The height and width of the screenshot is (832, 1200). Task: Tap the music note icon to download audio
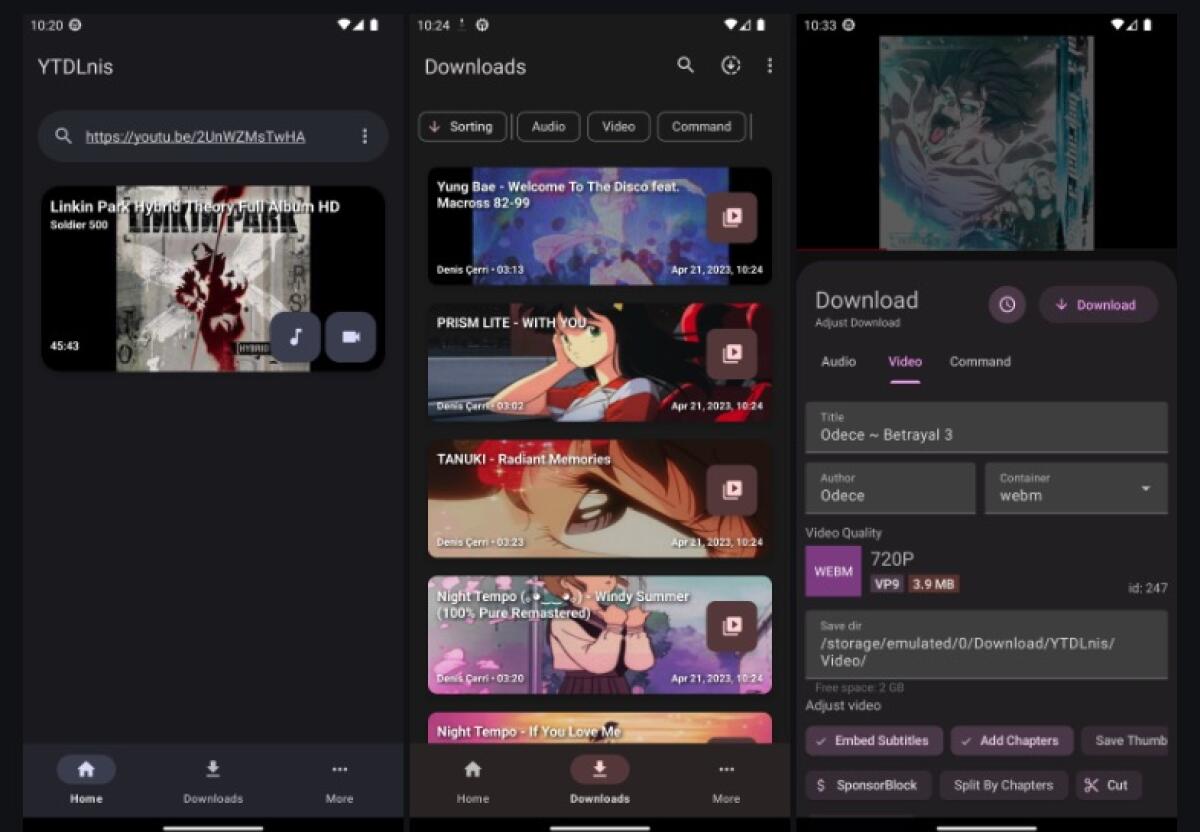(x=297, y=337)
